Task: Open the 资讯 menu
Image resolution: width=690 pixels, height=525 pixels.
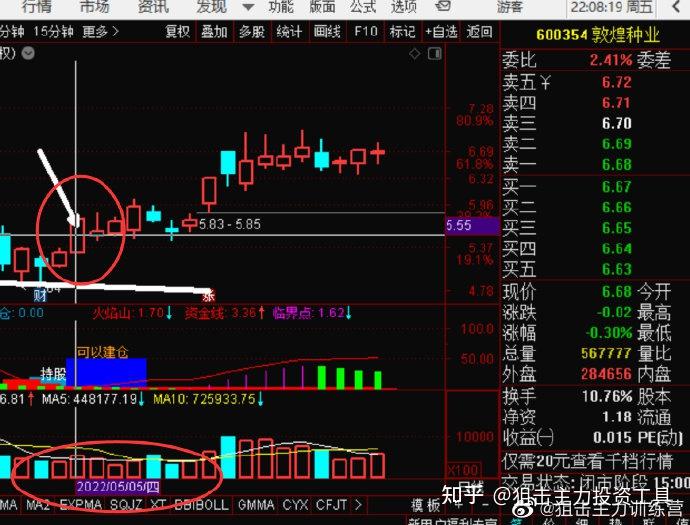Action: coord(153,6)
